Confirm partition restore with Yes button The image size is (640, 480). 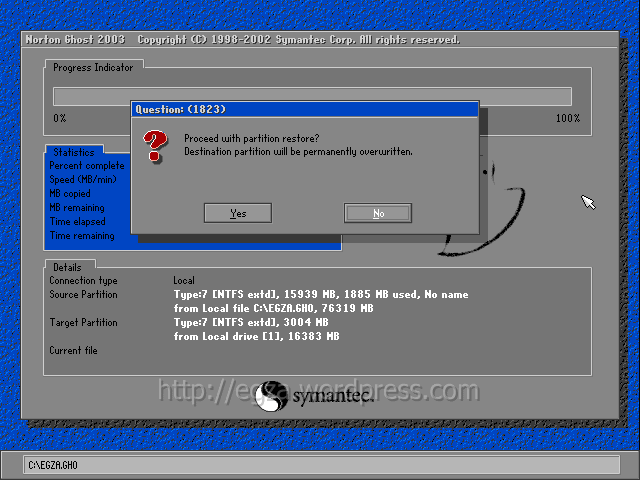pyautogui.click(x=238, y=213)
